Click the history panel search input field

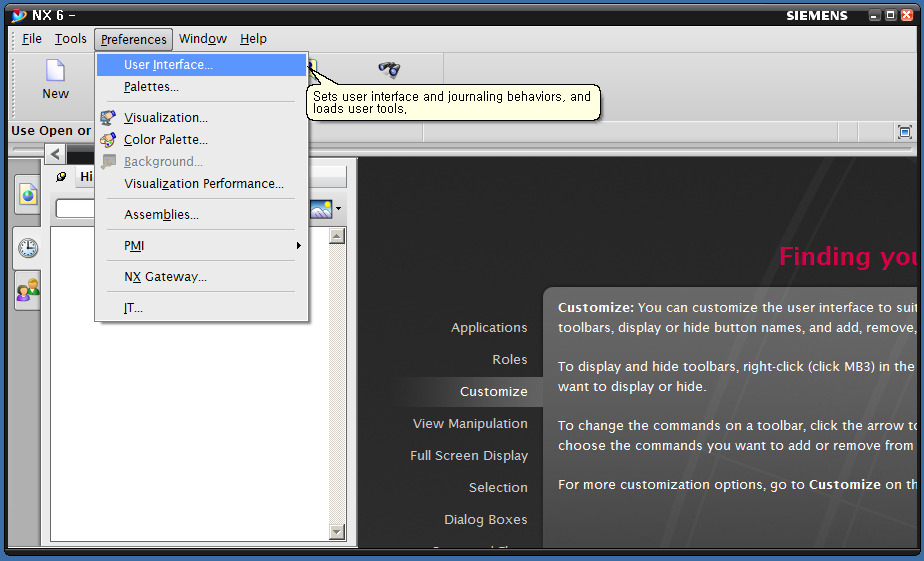(75, 208)
